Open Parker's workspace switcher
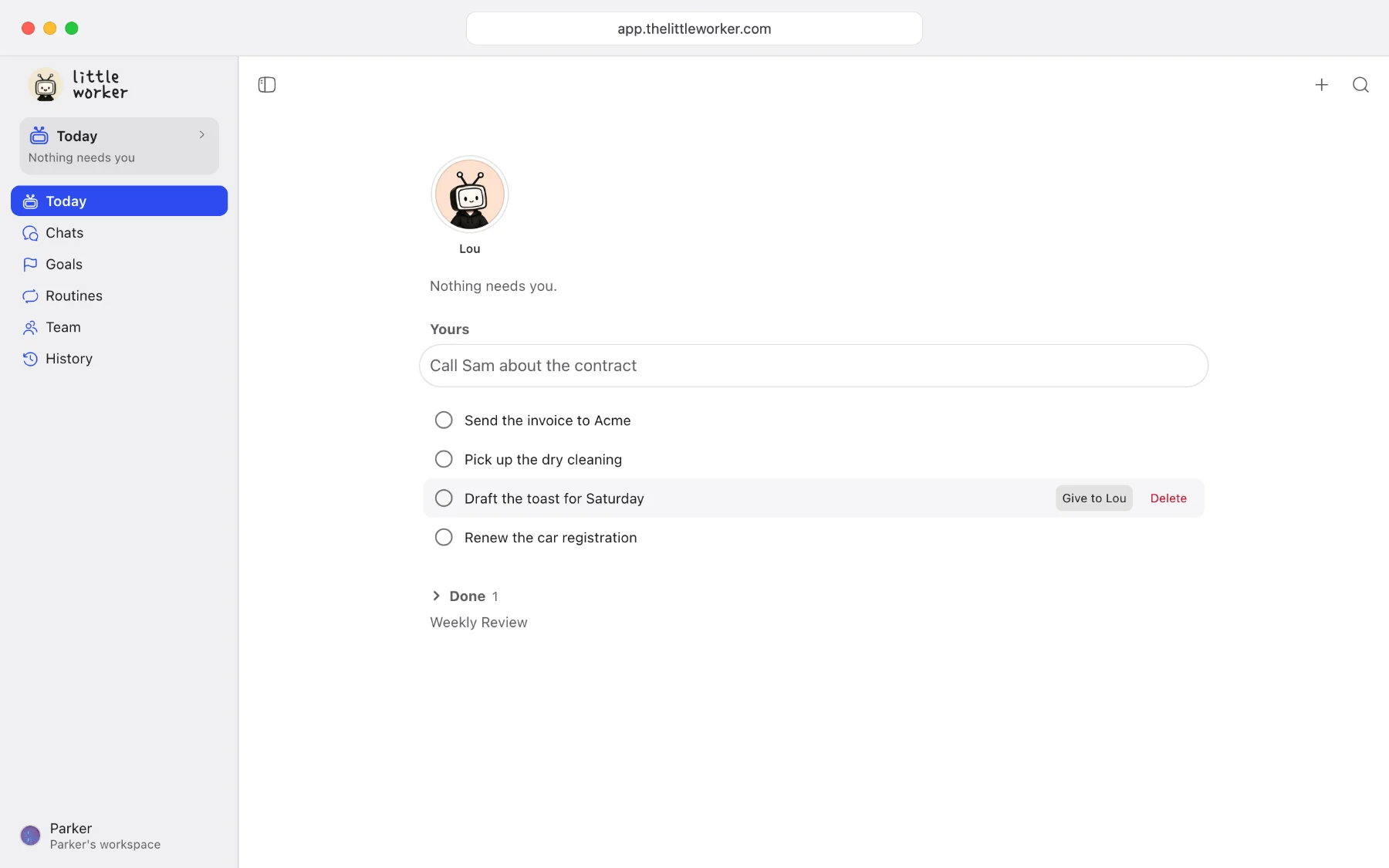 pos(105,836)
